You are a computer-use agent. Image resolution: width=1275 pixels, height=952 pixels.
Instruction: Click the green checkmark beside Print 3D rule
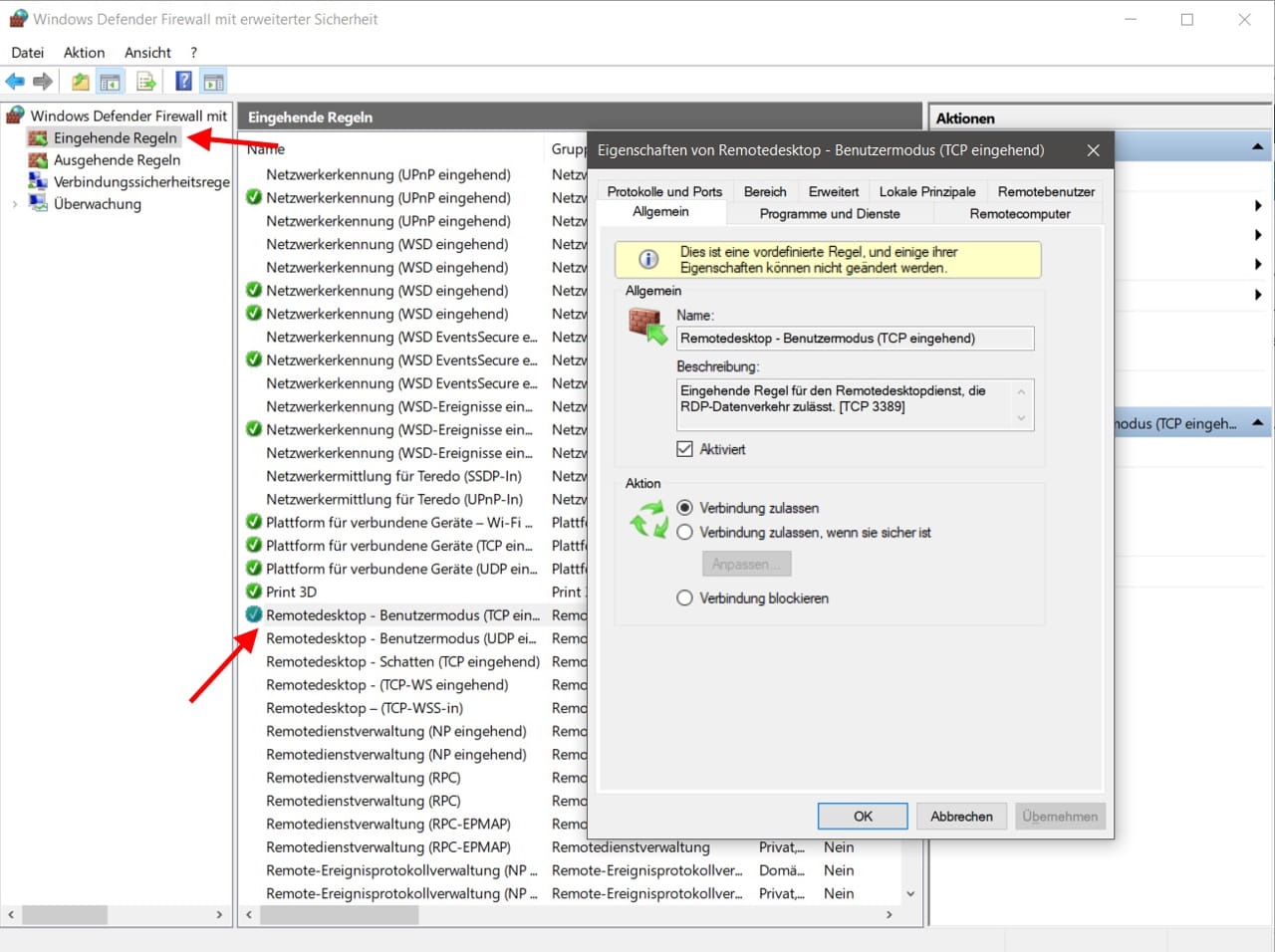[253, 592]
